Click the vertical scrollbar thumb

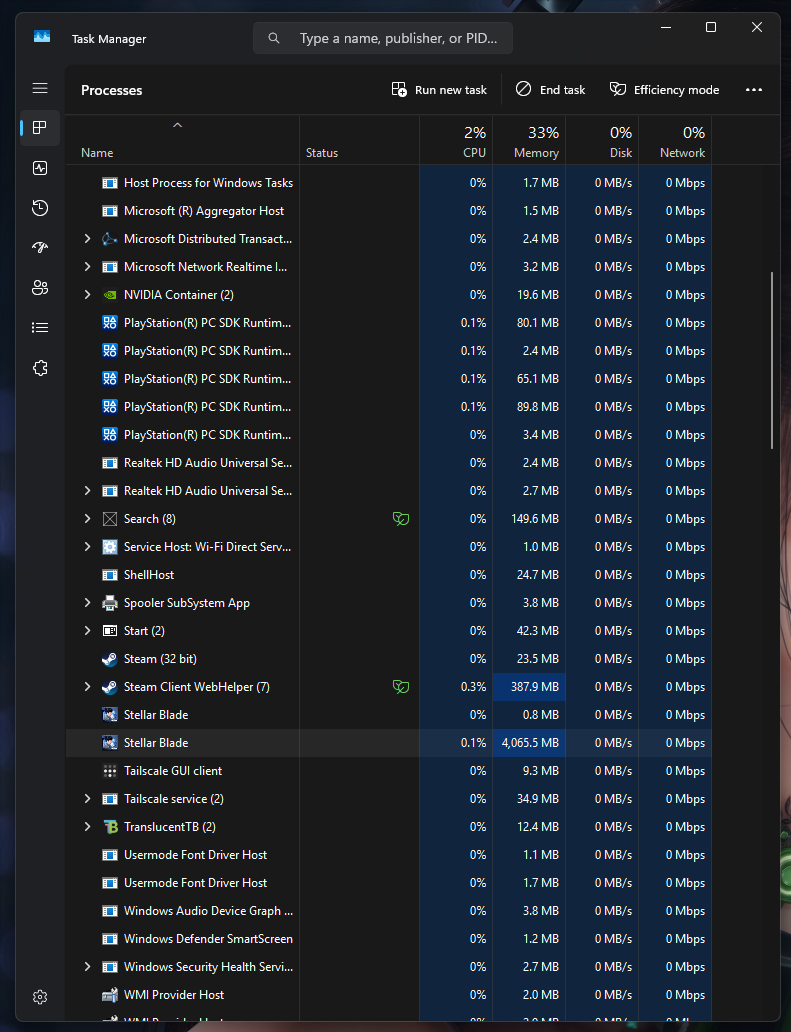[x=772, y=361]
